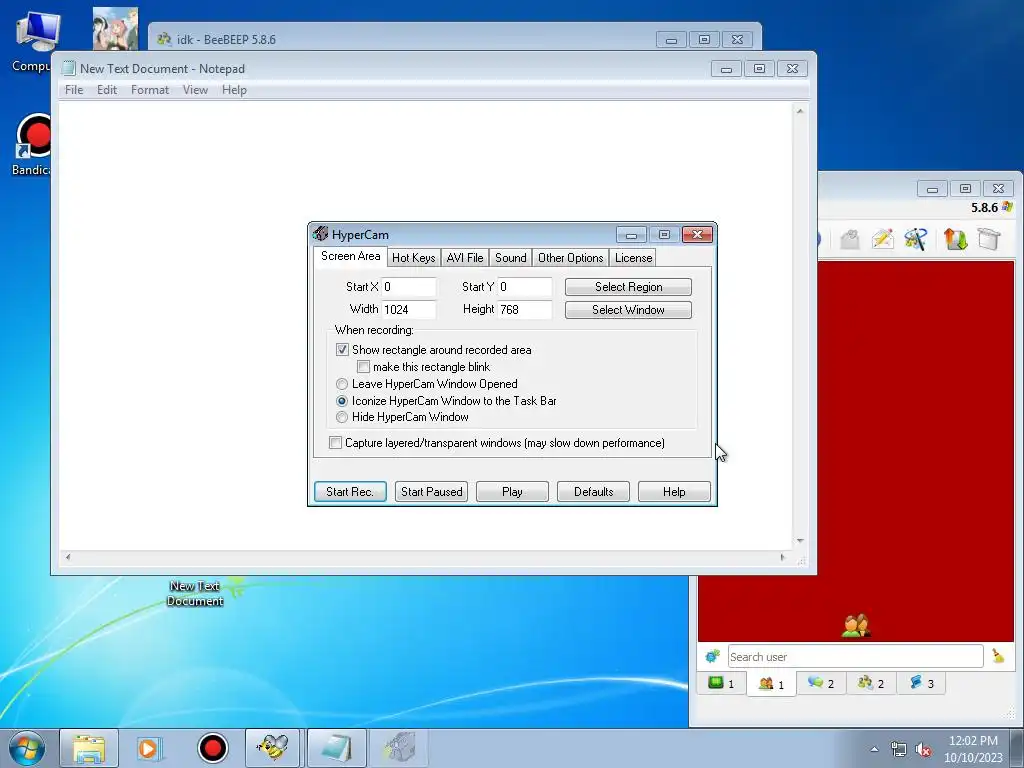Click the blue gear icon beside Search user
Image resolution: width=1024 pixels, height=768 pixels.
point(712,656)
